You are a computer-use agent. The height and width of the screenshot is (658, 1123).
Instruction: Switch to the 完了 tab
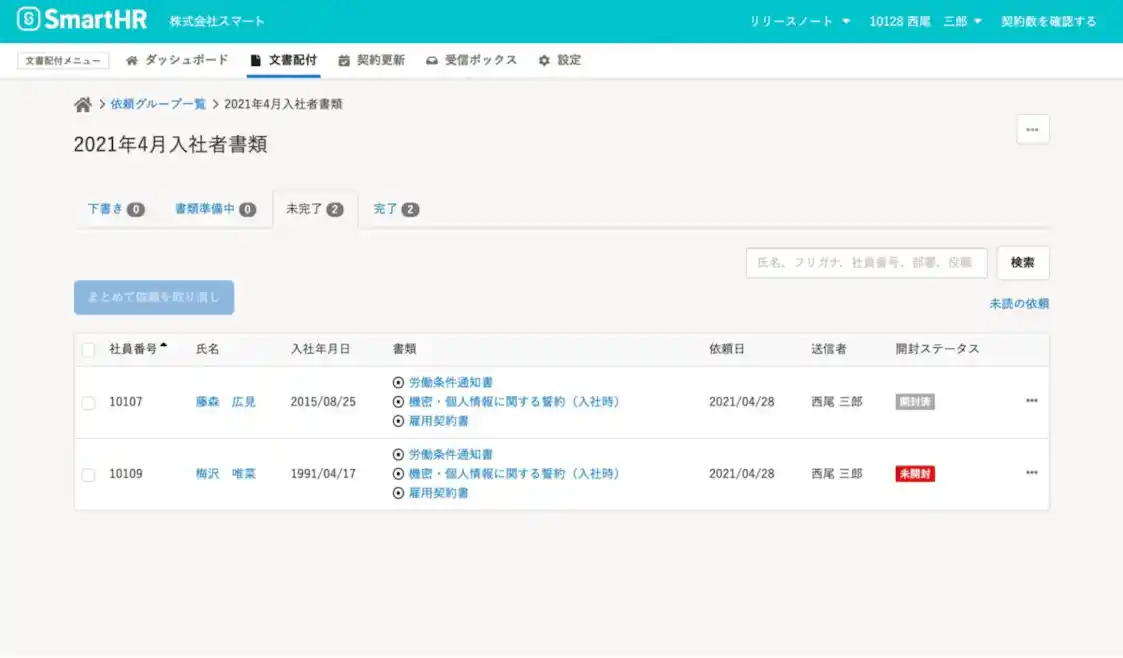pos(395,209)
